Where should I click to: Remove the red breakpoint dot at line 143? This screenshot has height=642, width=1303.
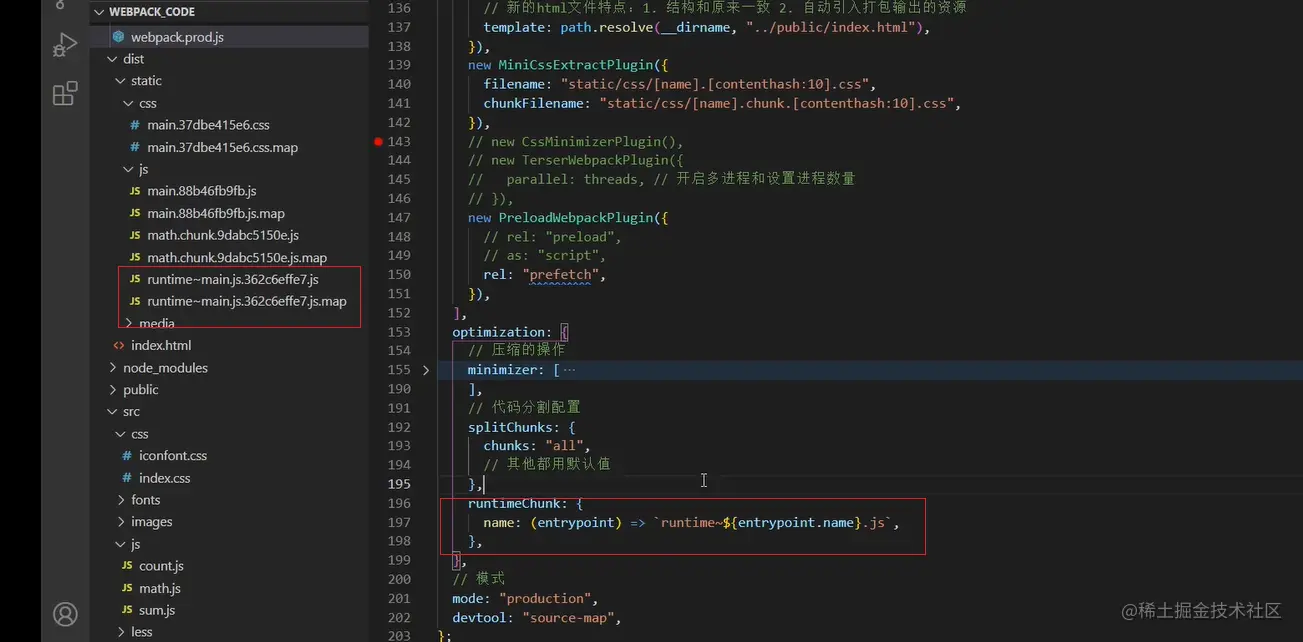[378, 142]
